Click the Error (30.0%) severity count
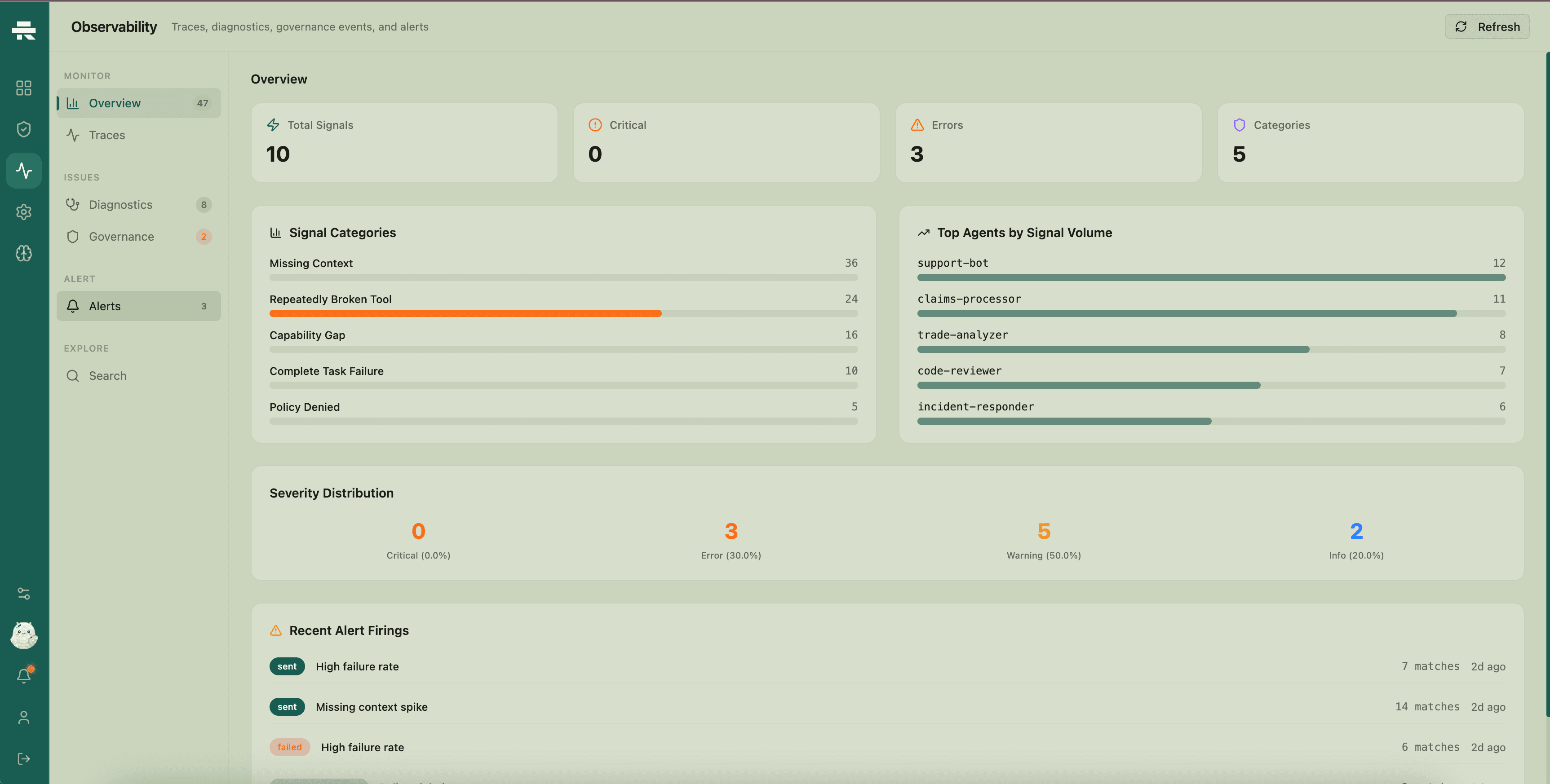 pos(731,532)
